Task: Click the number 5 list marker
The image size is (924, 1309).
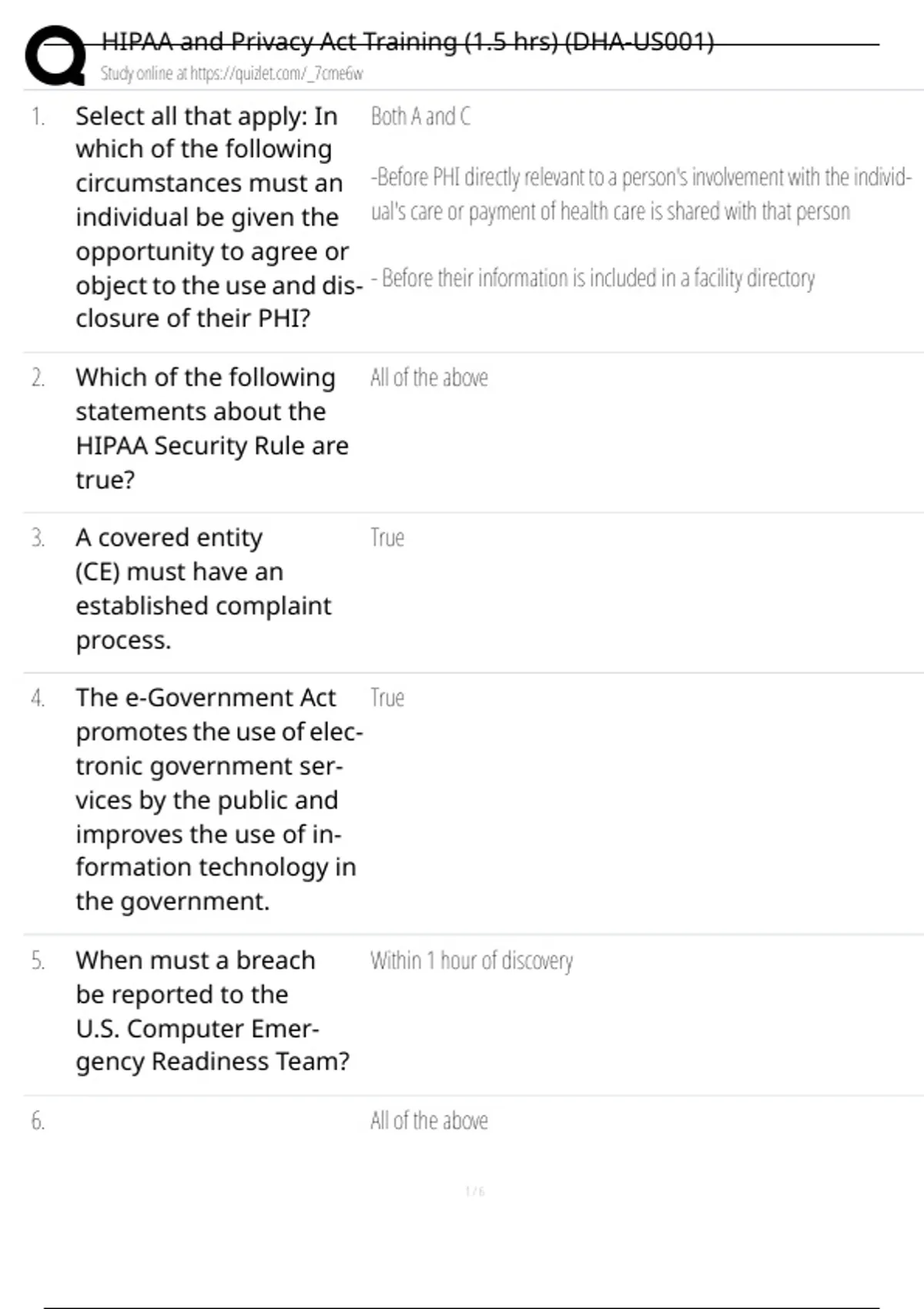Action: [x=38, y=961]
